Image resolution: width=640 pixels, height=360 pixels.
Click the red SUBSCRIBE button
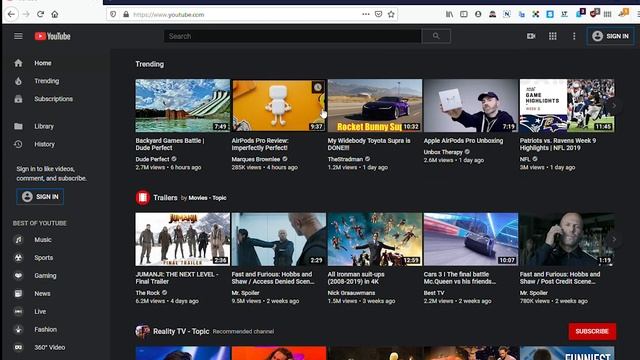coord(592,331)
